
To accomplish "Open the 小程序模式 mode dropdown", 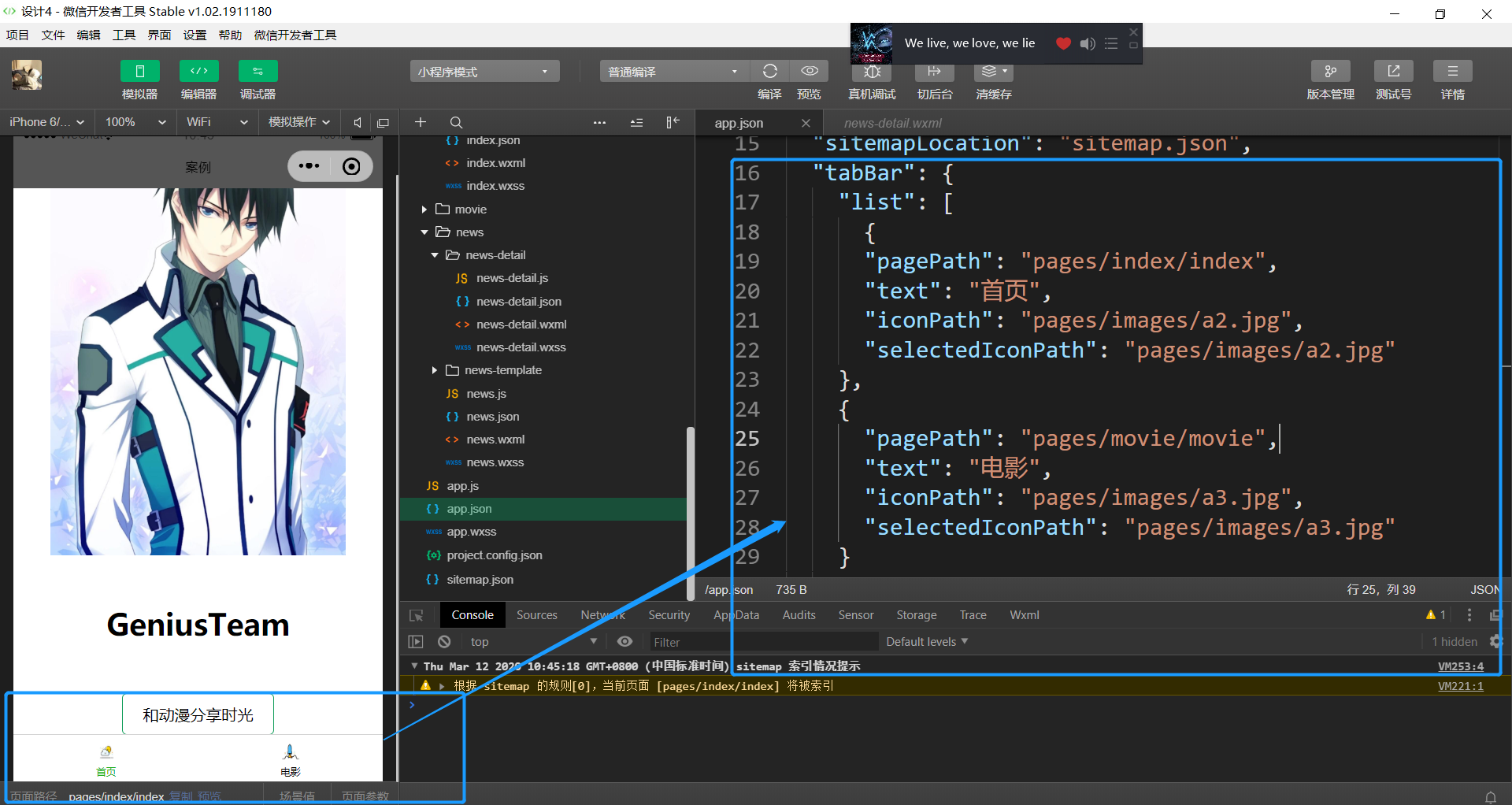I will coord(484,72).
